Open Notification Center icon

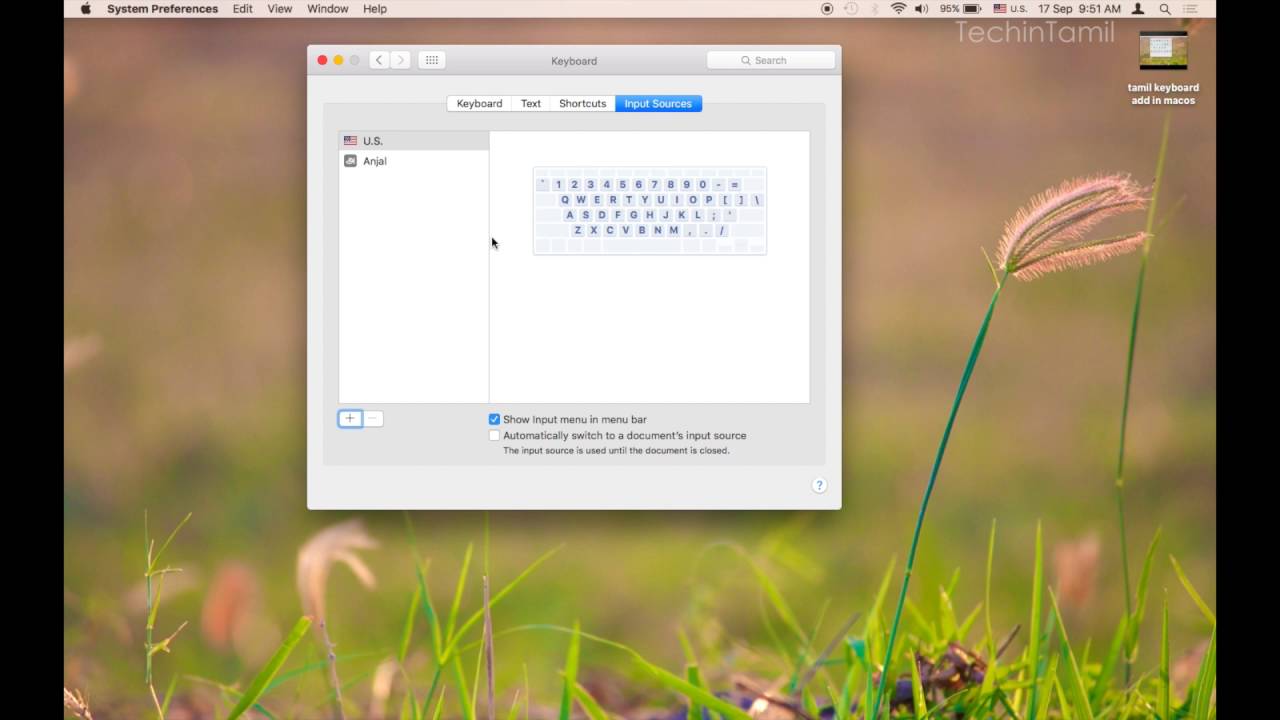pos(1190,8)
